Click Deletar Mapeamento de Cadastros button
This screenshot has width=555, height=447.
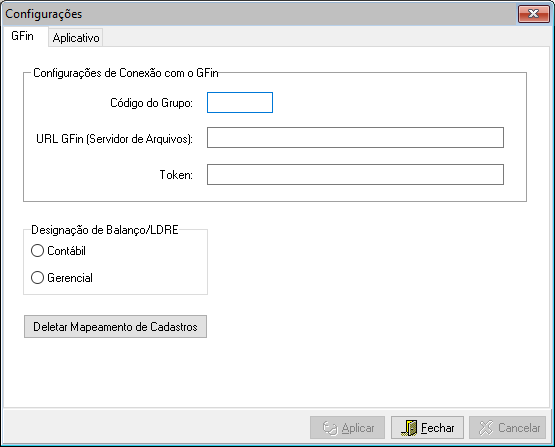point(115,327)
